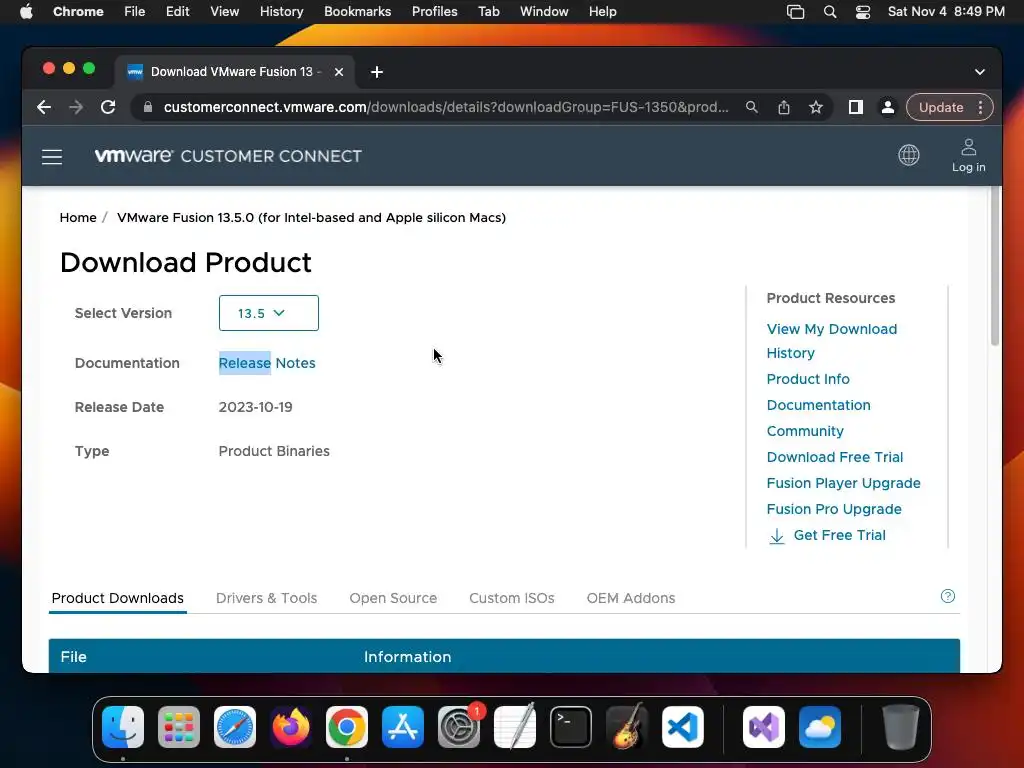Open the weather cloud app in dock
Image resolution: width=1024 pixels, height=768 pixels.
coord(820,727)
